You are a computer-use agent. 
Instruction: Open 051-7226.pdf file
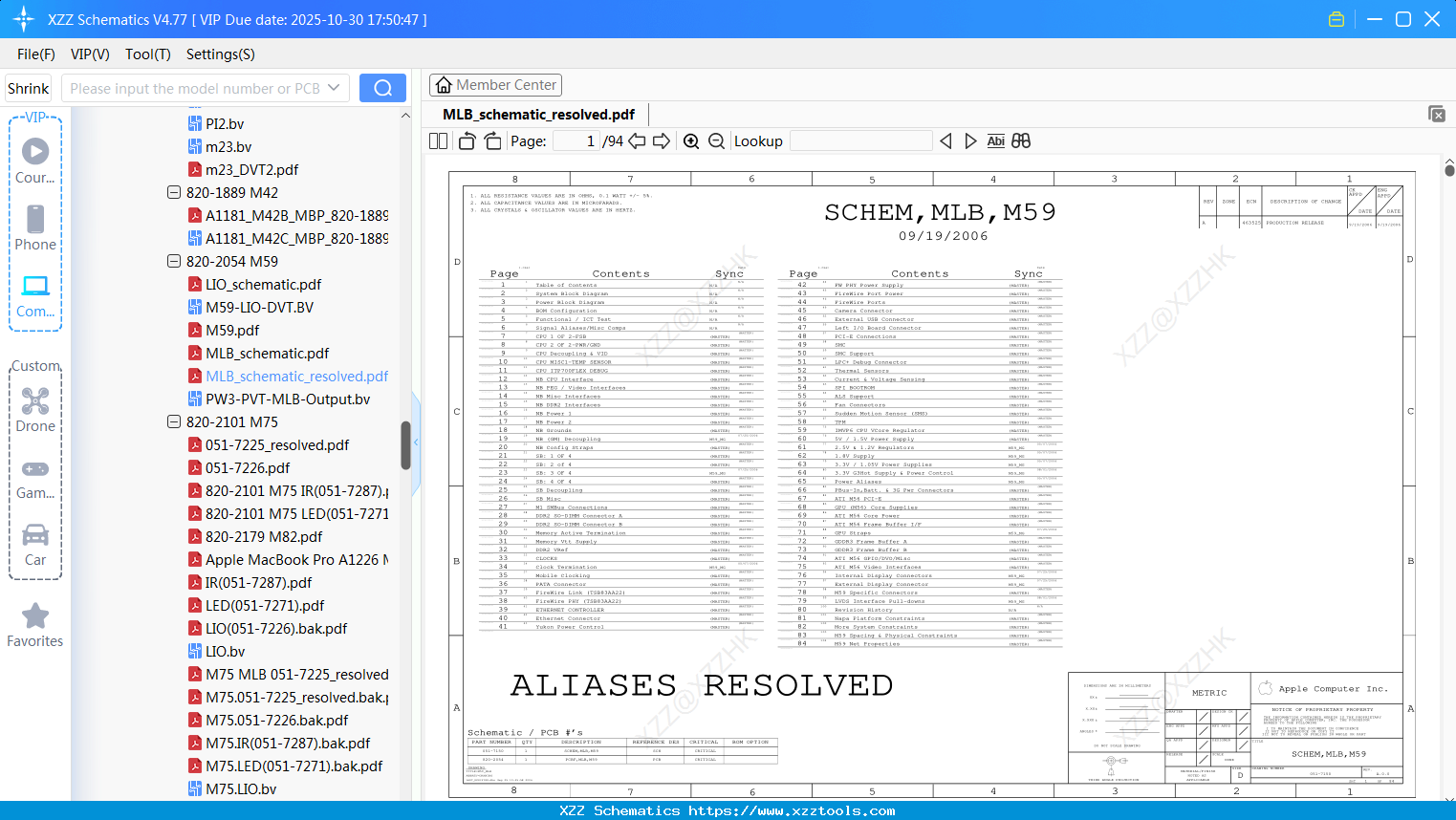coord(248,467)
